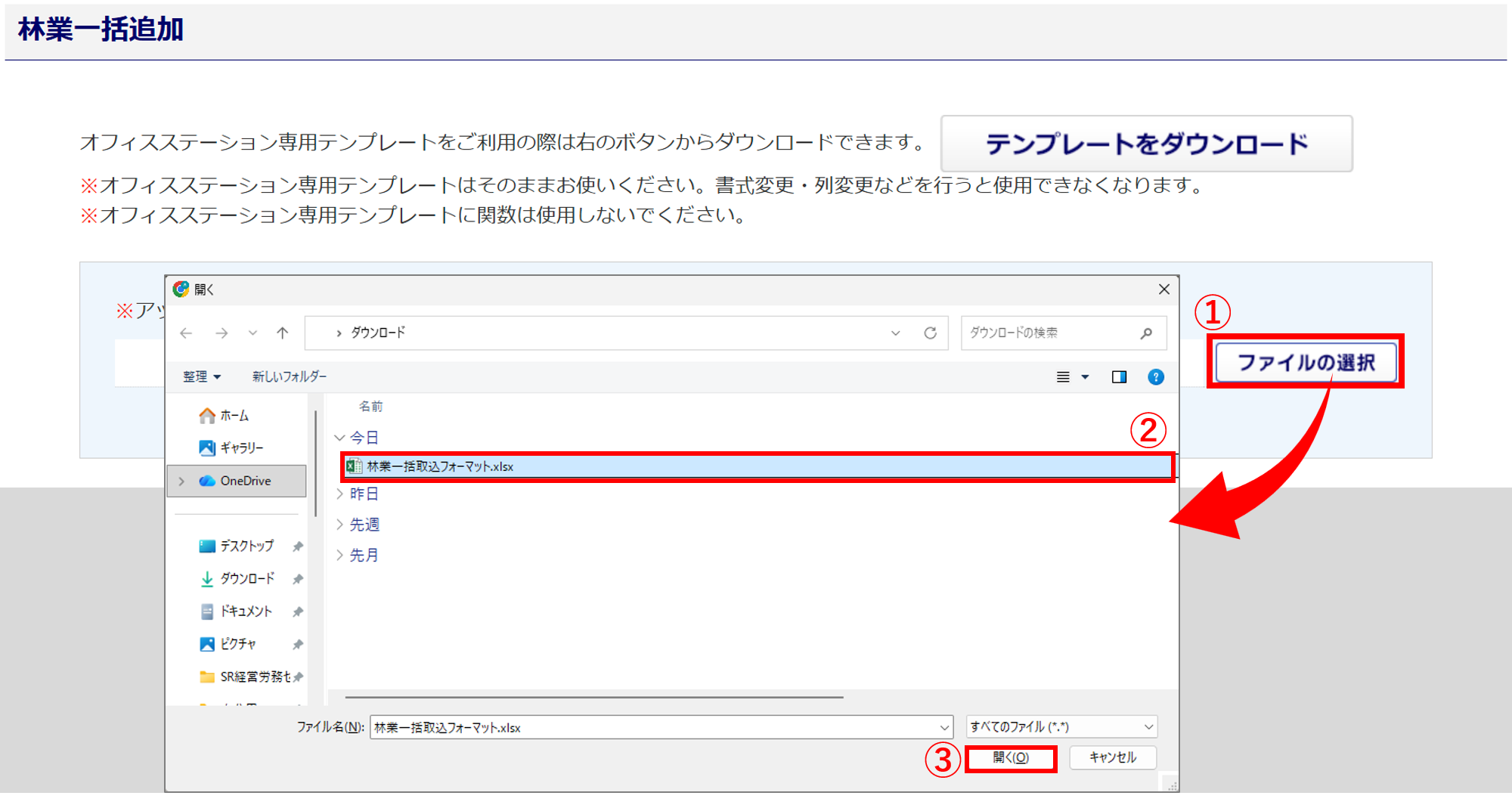
Task: Click the change view layout icon
Action: (1063, 377)
